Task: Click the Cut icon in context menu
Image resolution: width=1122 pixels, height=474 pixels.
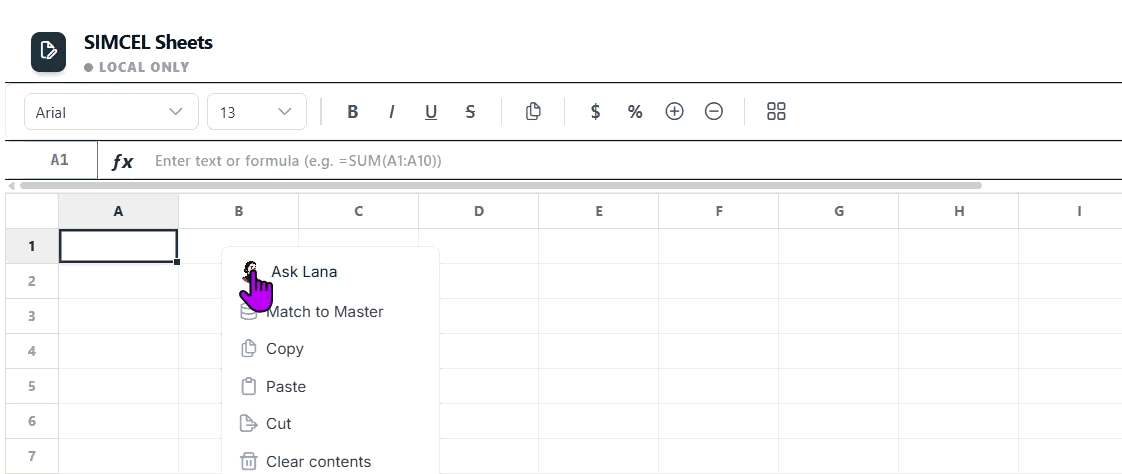Action: pyautogui.click(x=248, y=424)
